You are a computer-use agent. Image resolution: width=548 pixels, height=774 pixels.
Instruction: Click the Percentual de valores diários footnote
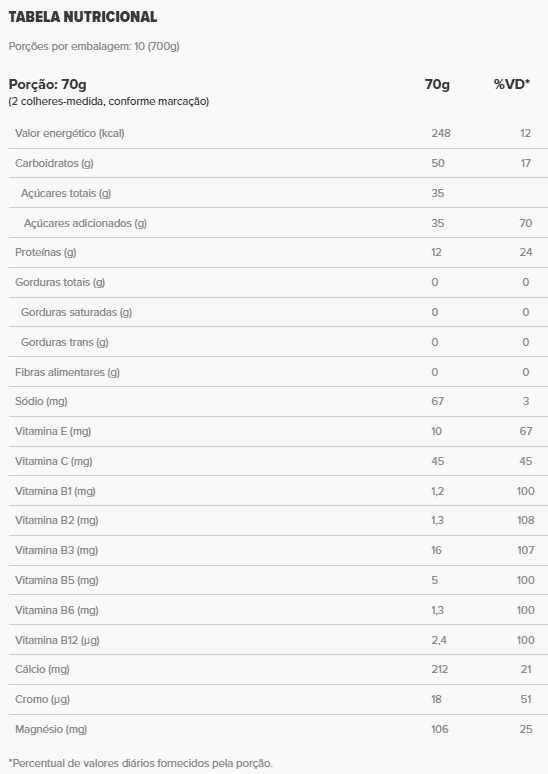[141, 763]
